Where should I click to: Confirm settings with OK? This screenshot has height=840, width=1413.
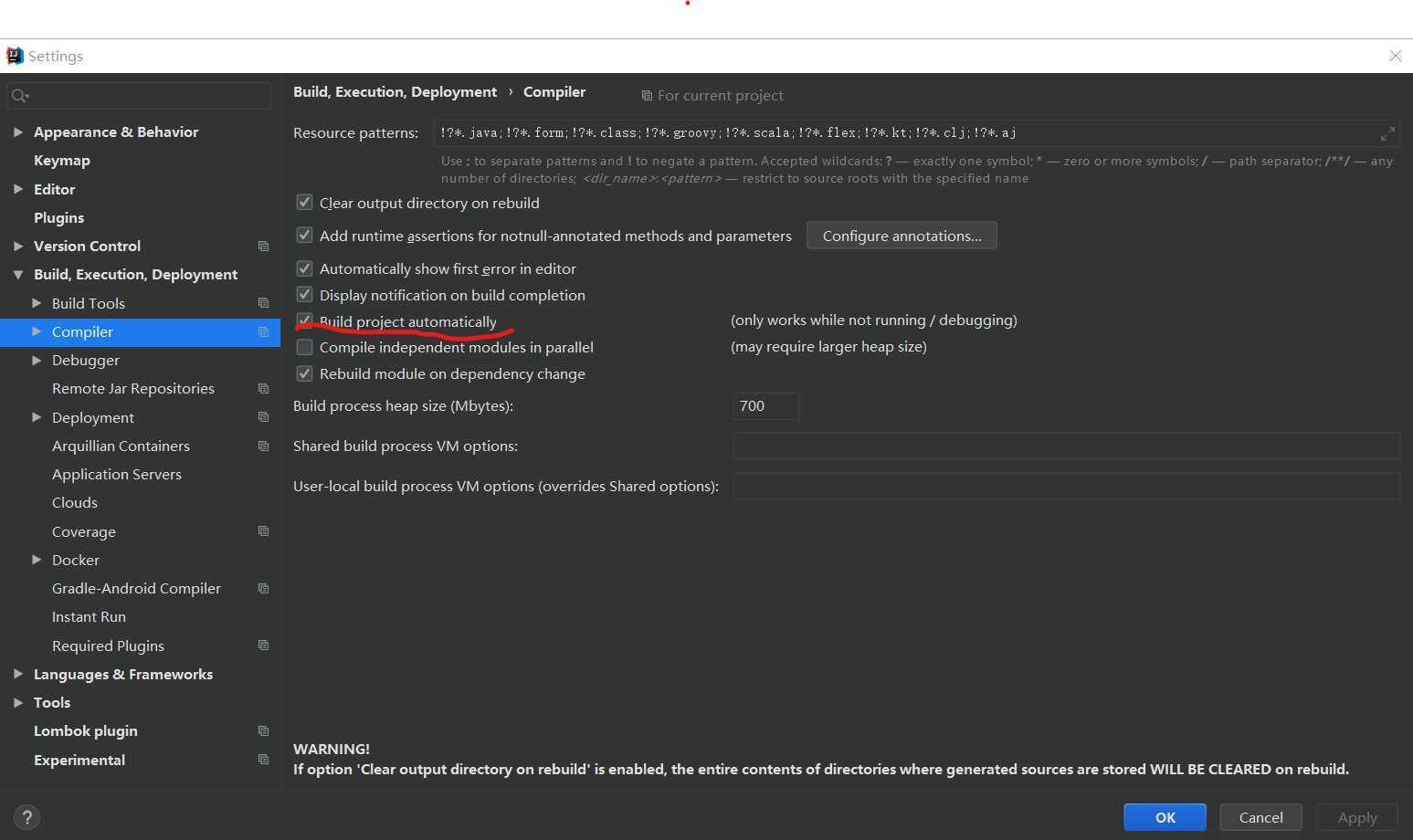pyautogui.click(x=1165, y=817)
